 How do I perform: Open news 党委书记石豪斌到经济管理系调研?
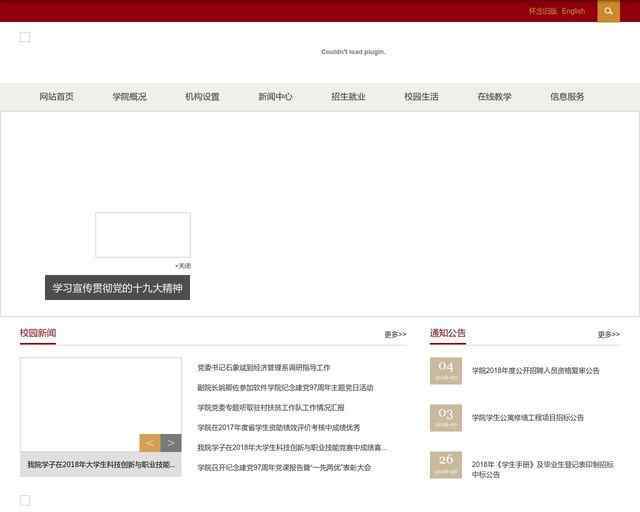[x=264, y=367]
